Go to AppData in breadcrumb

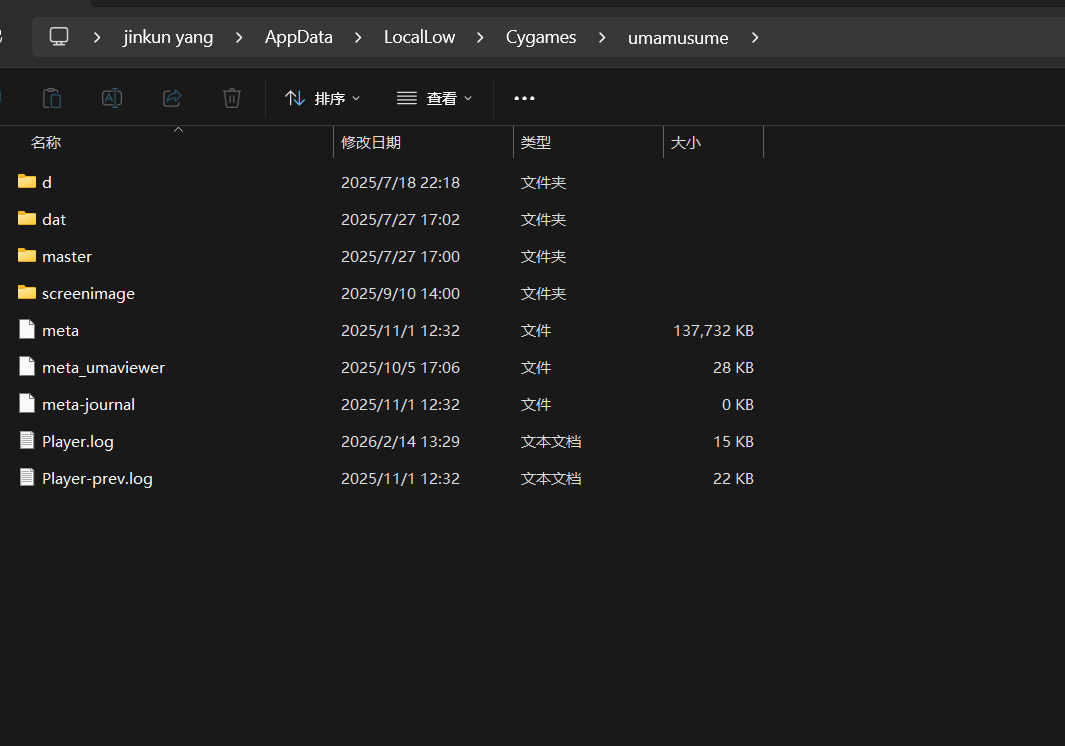click(299, 37)
